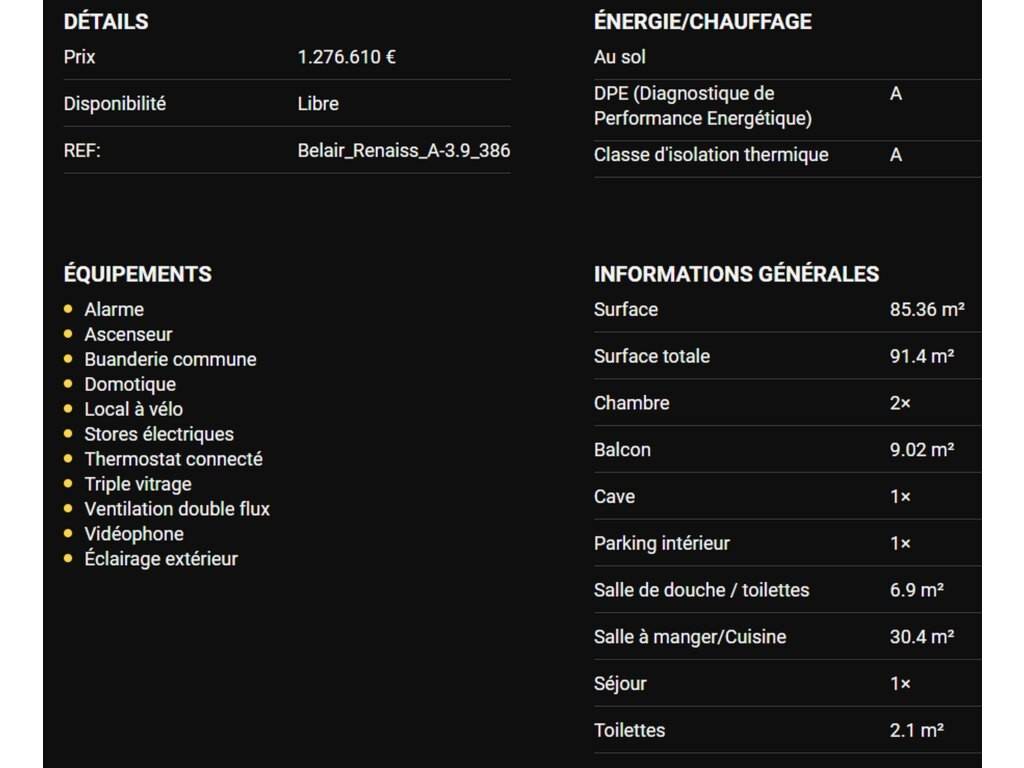Screen dimensions: 1024x768
Task: Click the Parking intérieur row label
Action: pos(662,544)
